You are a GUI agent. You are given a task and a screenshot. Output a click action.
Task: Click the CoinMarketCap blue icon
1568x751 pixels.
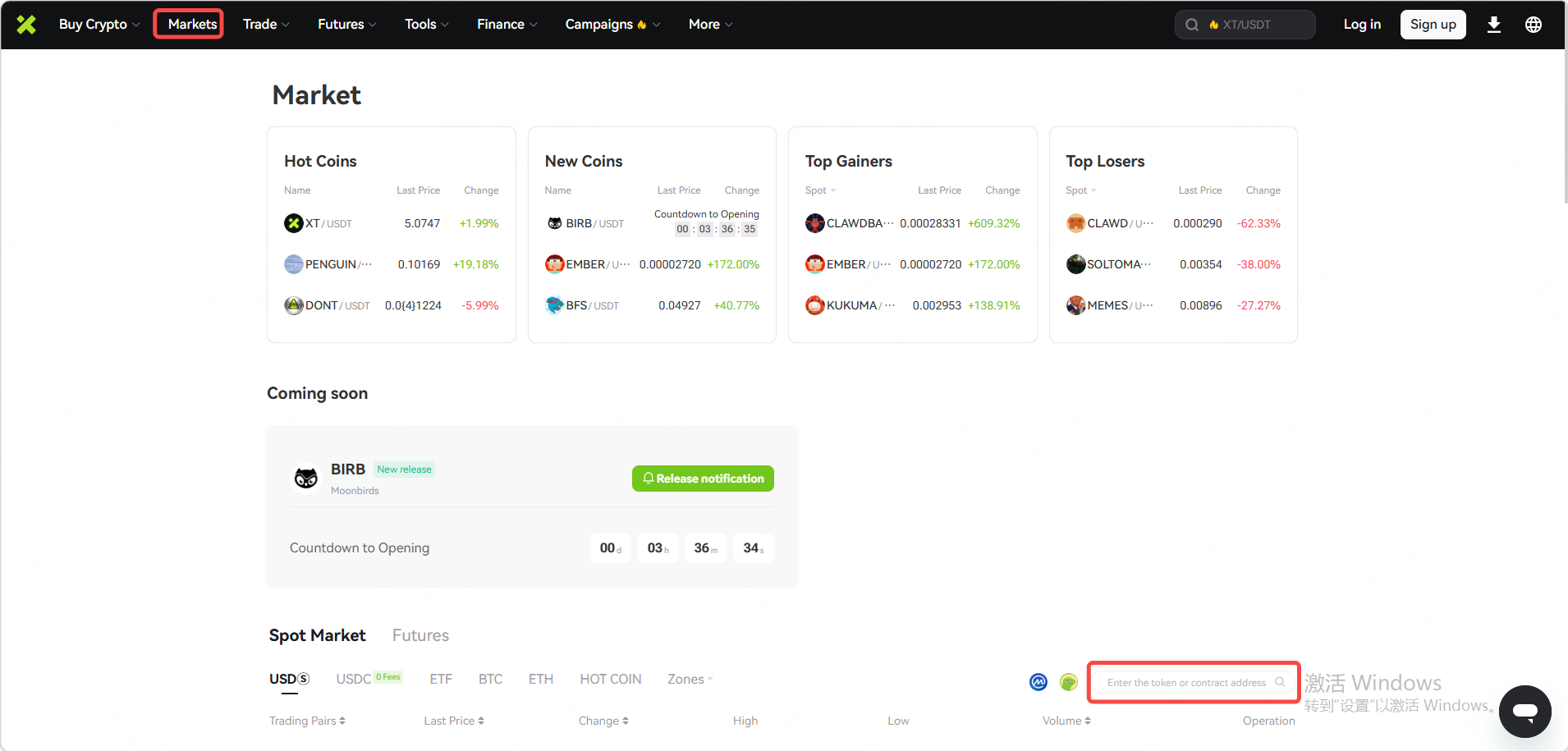pyautogui.click(x=1038, y=682)
